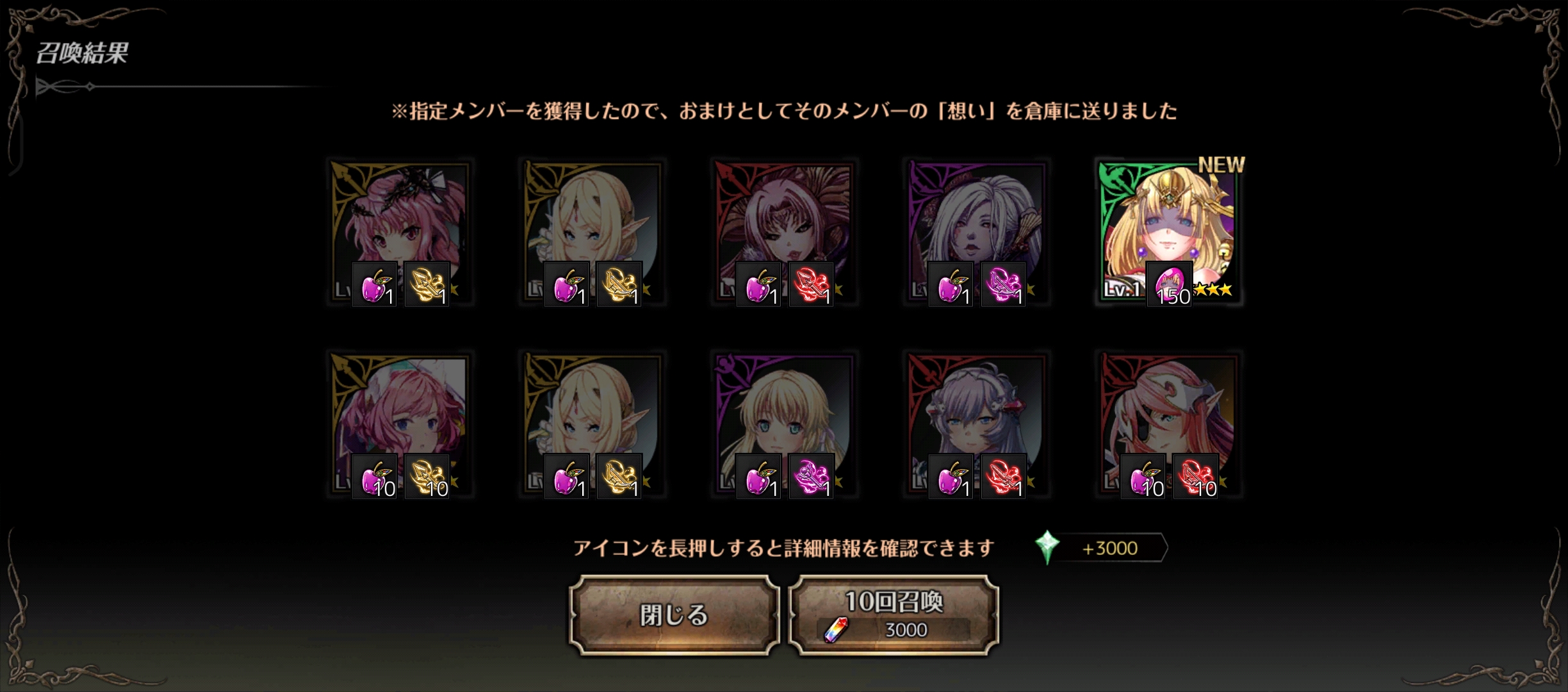Tap the pink egg icon showing 150
The width and height of the screenshot is (1568, 692).
click(x=1169, y=284)
